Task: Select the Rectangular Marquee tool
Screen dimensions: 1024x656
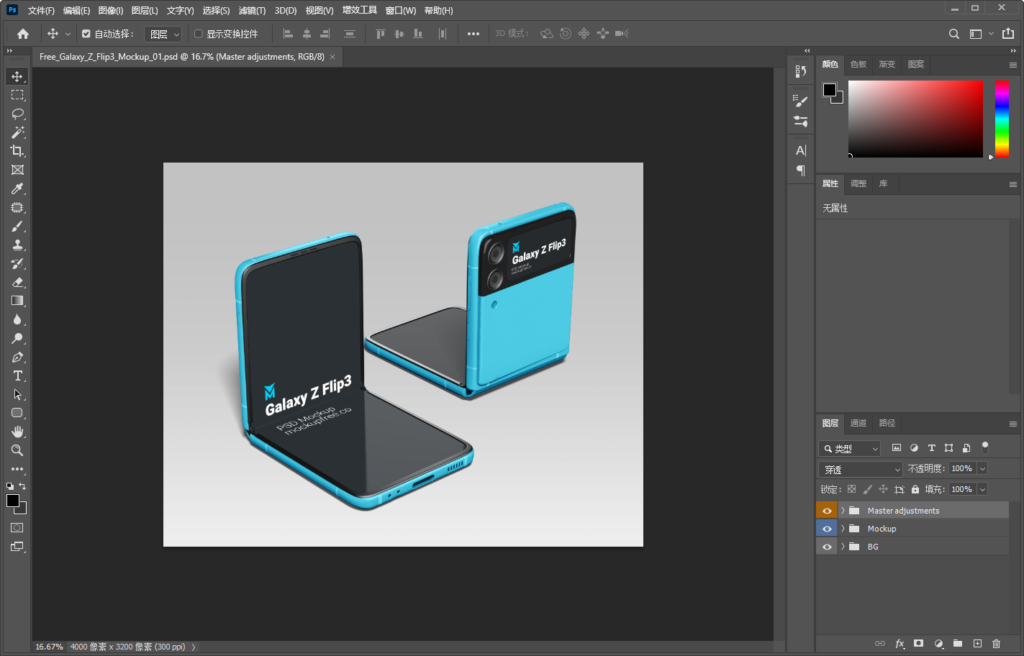Action: [x=17, y=95]
